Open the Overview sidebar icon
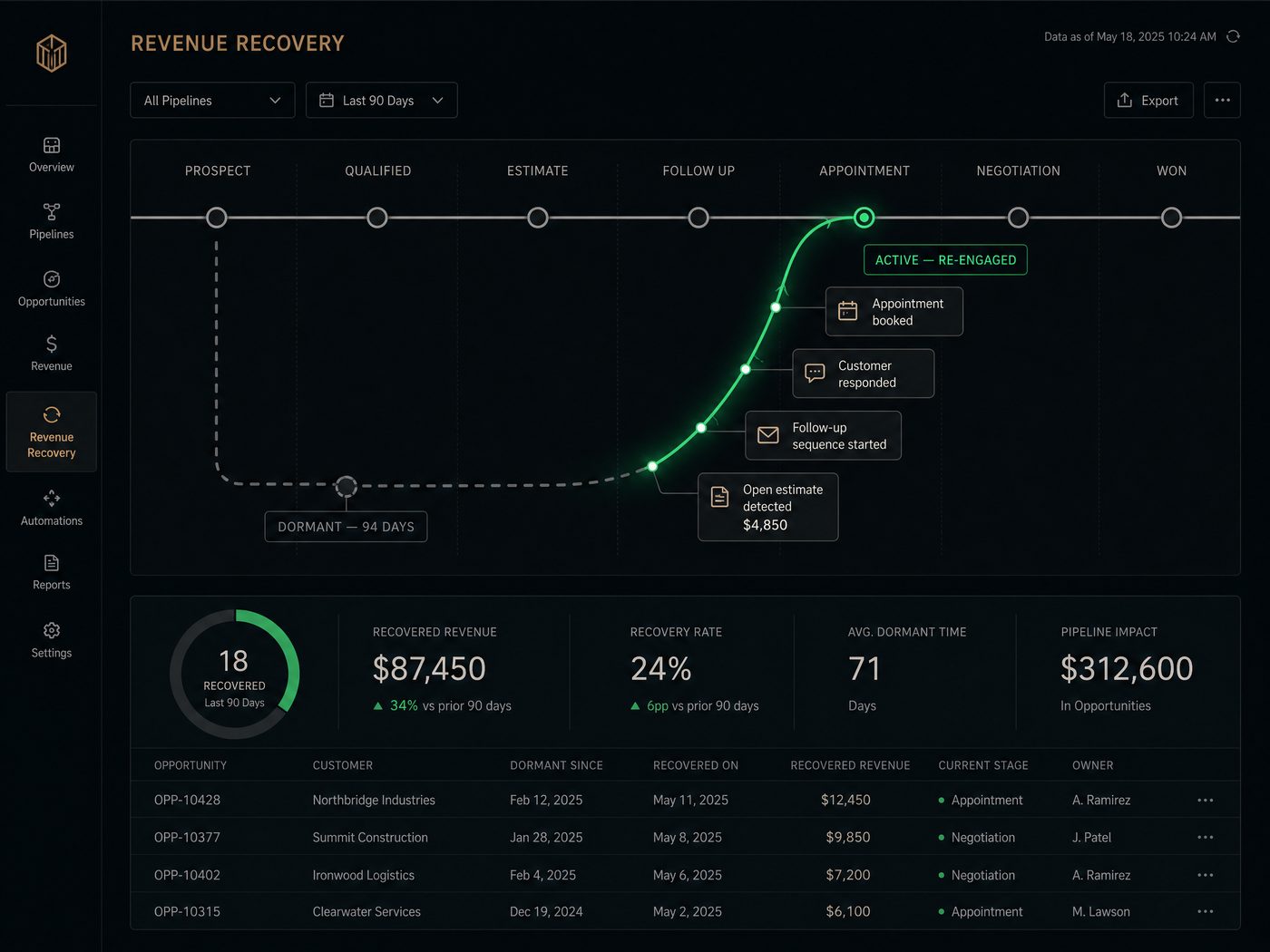 (52, 145)
